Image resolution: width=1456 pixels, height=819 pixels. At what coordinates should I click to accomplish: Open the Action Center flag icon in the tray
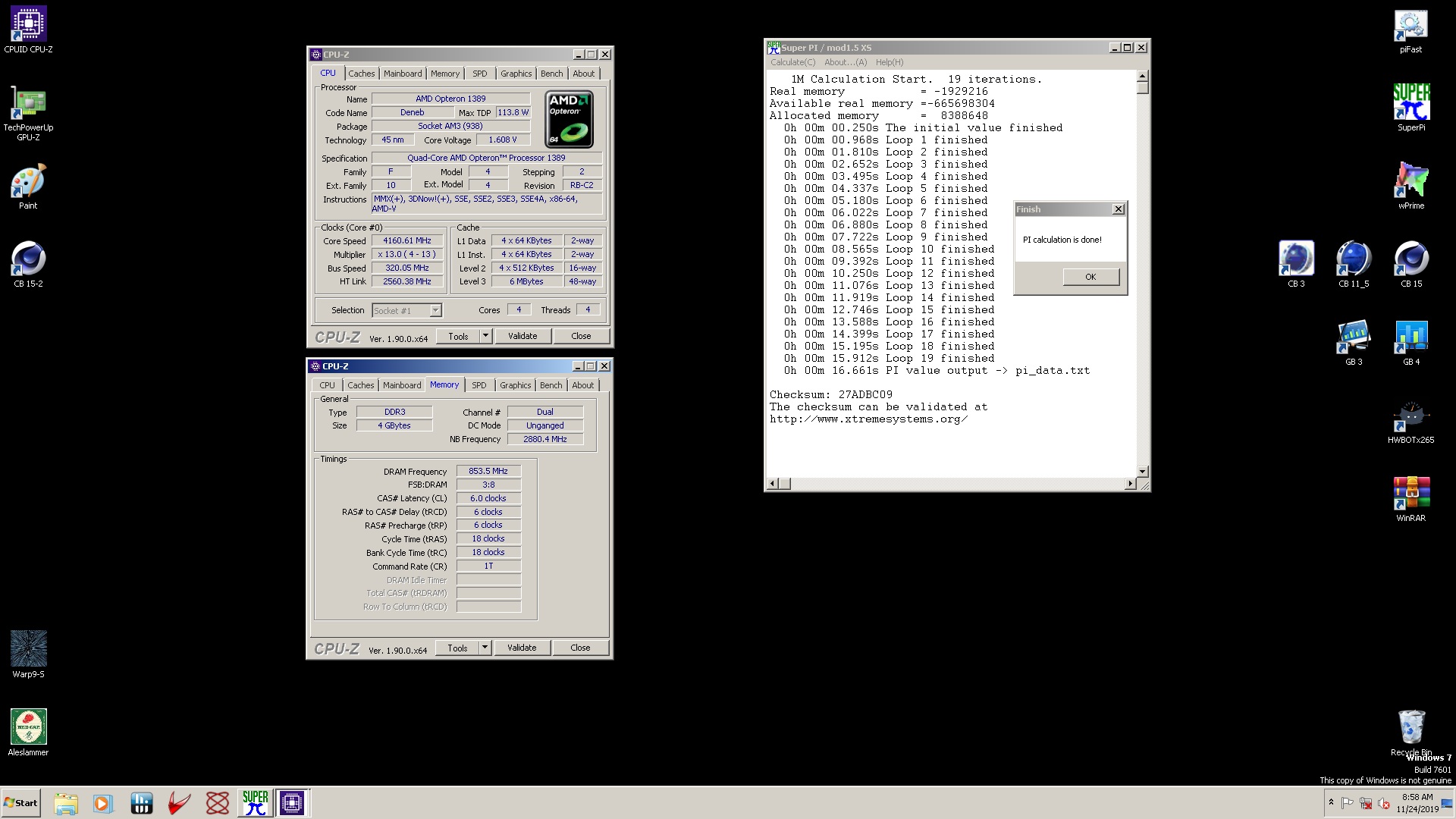pos(1348,803)
